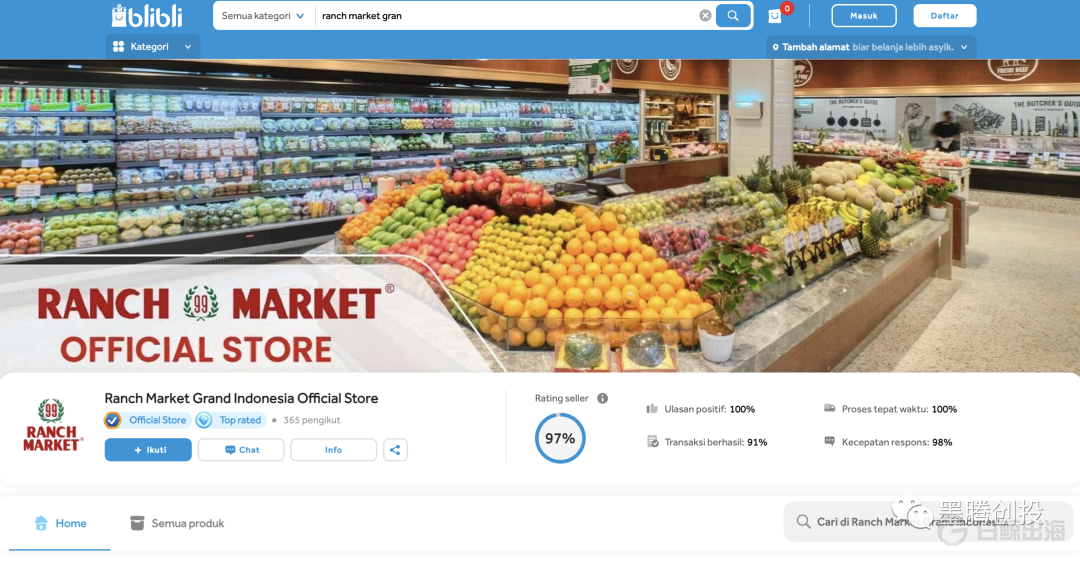Click the Official Store badge
This screenshot has height=561, width=1080.
[147, 420]
